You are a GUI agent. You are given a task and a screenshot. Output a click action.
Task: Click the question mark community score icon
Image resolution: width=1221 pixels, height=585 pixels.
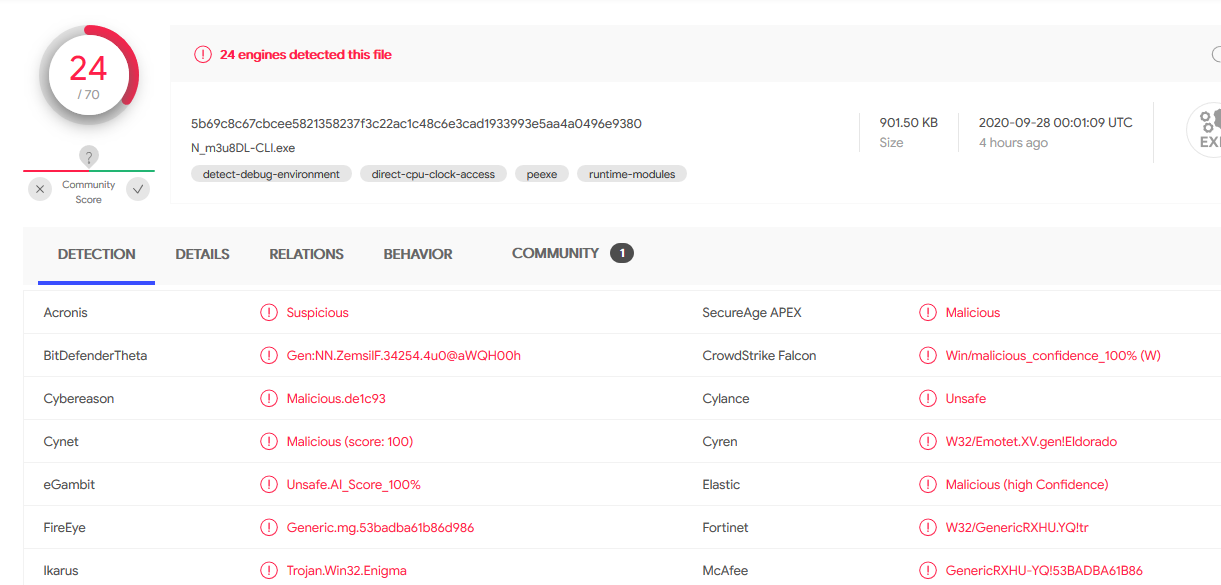(89, 157)
